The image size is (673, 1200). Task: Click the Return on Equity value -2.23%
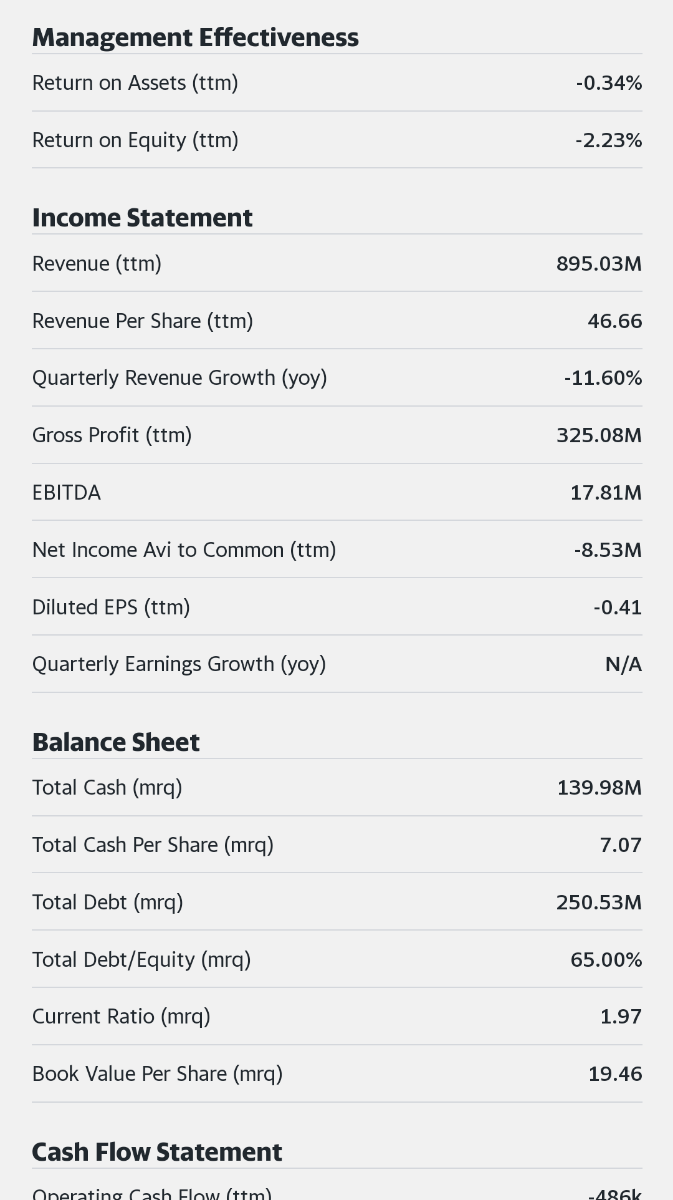[x=608, y=140]
